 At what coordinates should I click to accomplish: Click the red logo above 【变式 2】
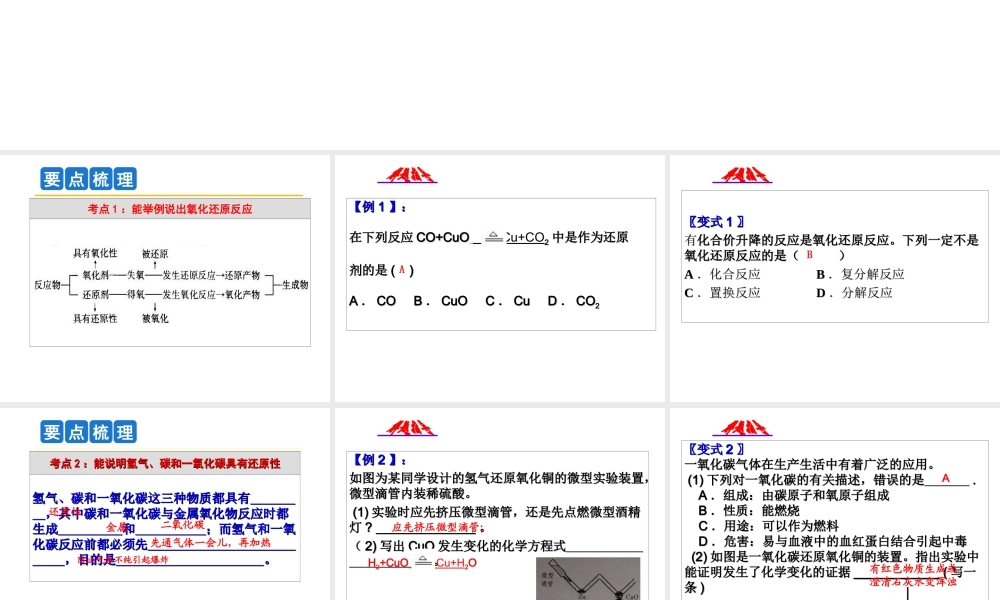[742, 427]
